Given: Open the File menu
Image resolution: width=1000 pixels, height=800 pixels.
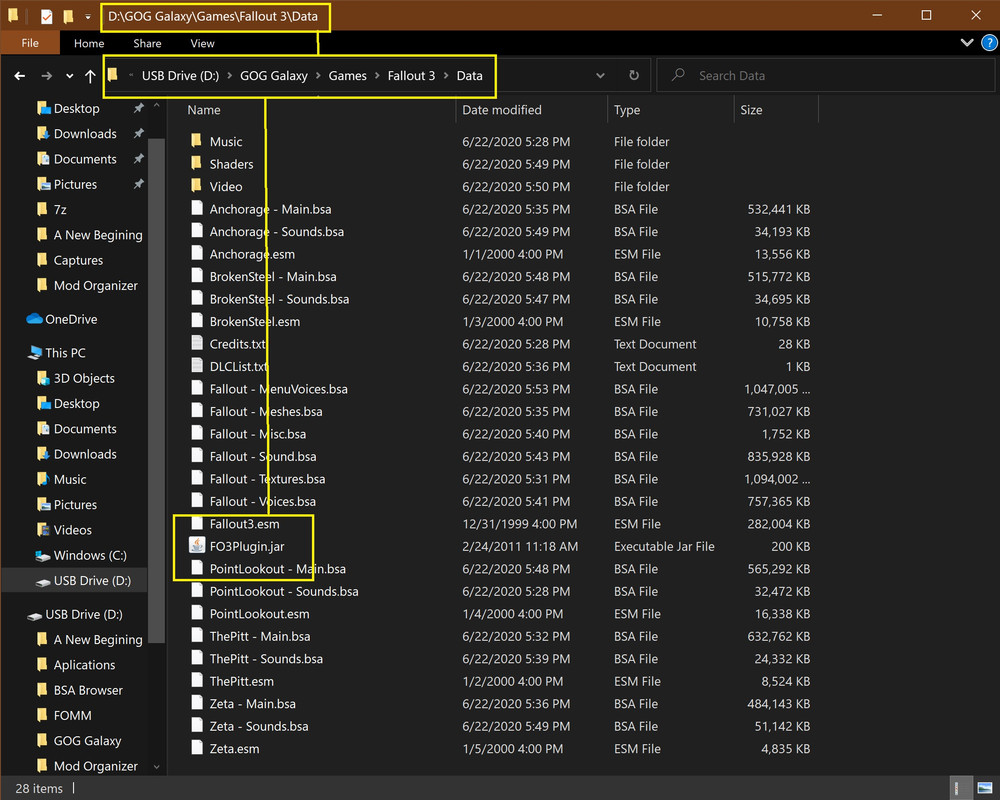Looking at the screenshot, I should pyautogui.click(x=30, y=43).
